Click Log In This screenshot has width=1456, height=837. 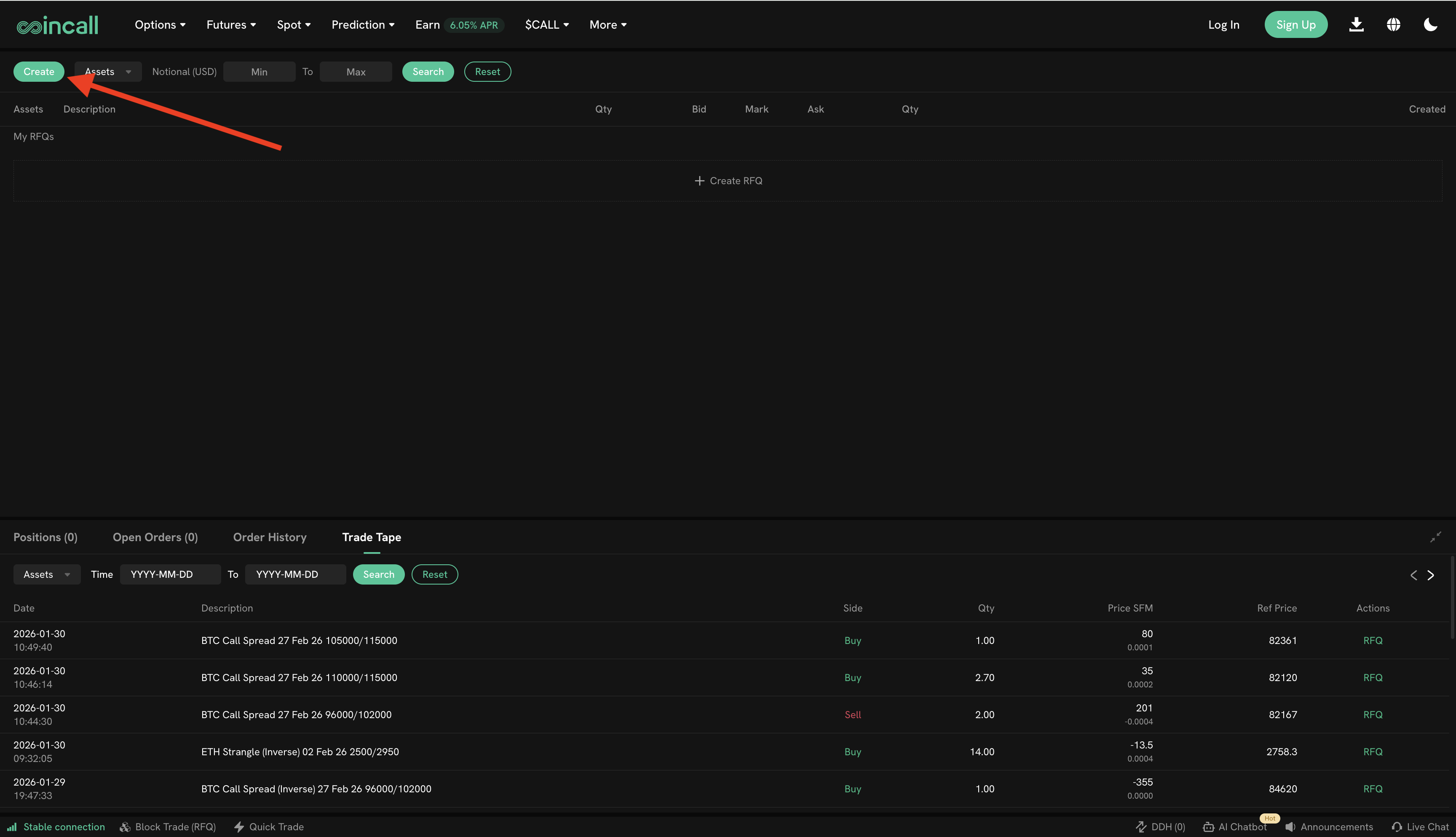click(1223, 25)
